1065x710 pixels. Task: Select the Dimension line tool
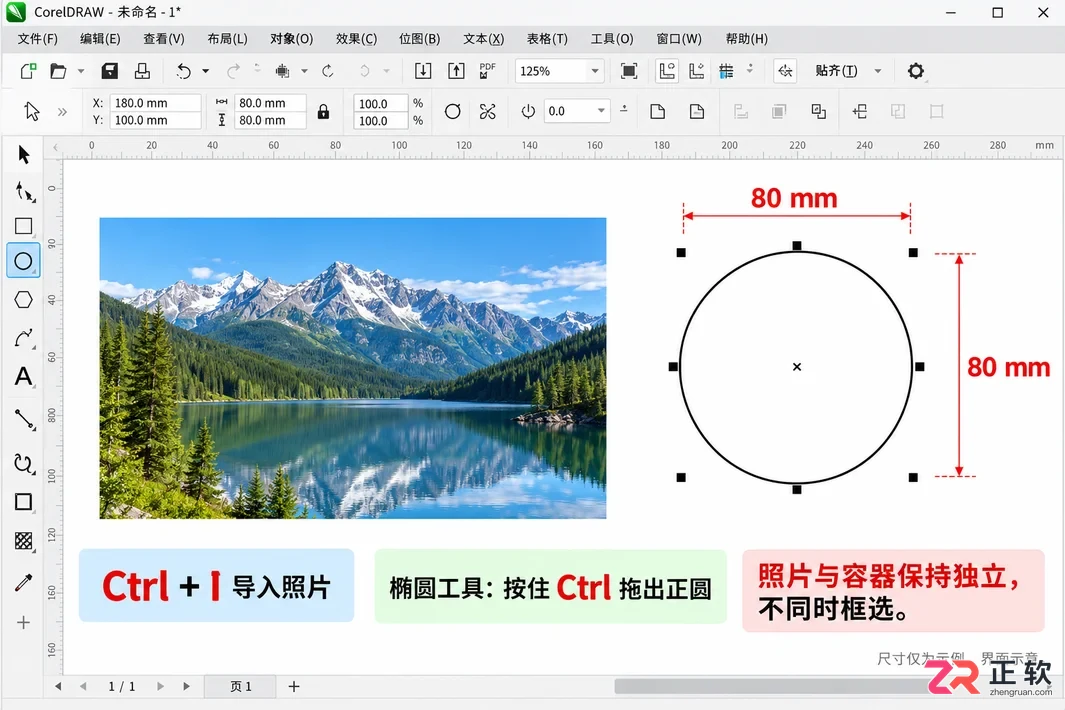click(x=24, y=419)
